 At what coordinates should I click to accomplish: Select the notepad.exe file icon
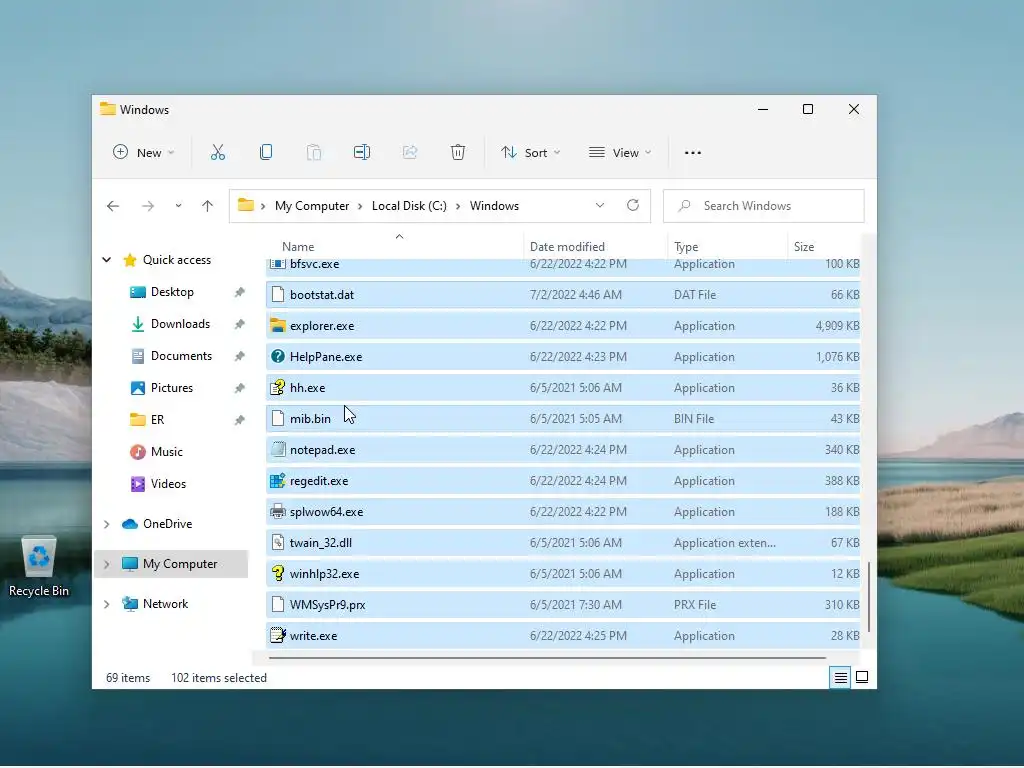(x=278, y=449)
